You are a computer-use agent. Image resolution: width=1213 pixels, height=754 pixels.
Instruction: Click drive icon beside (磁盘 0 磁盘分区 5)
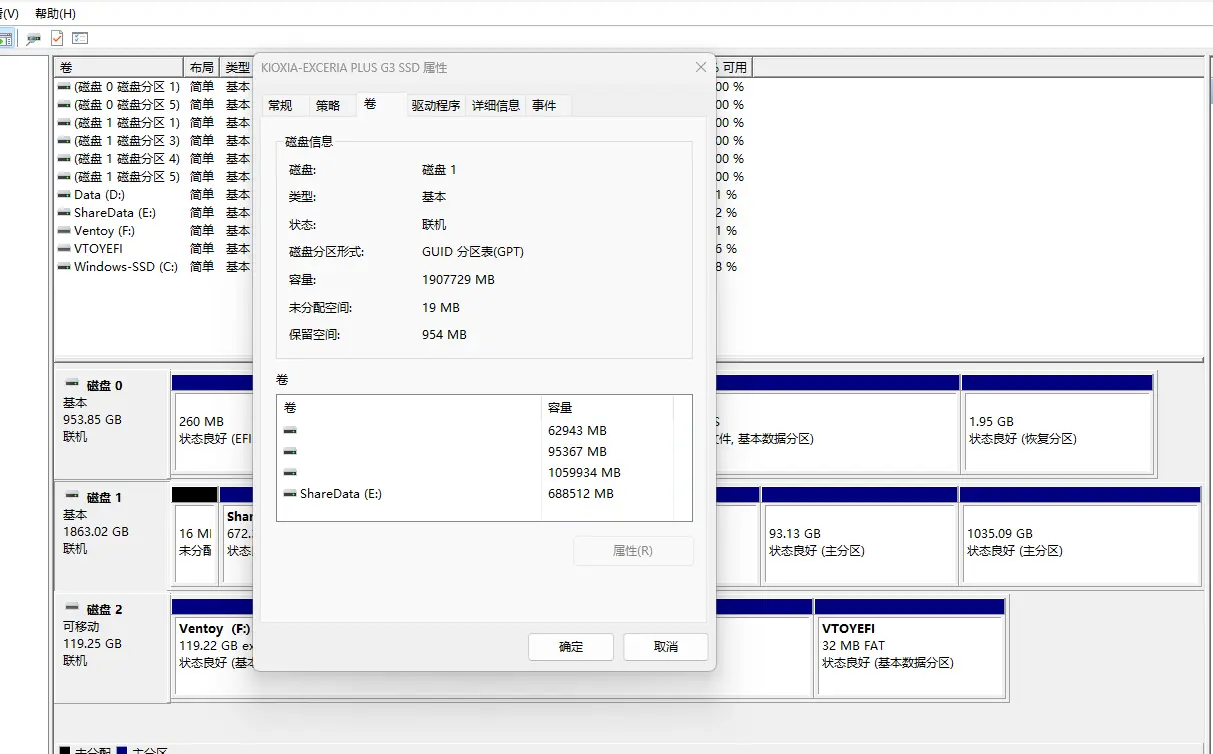(64, 105)
